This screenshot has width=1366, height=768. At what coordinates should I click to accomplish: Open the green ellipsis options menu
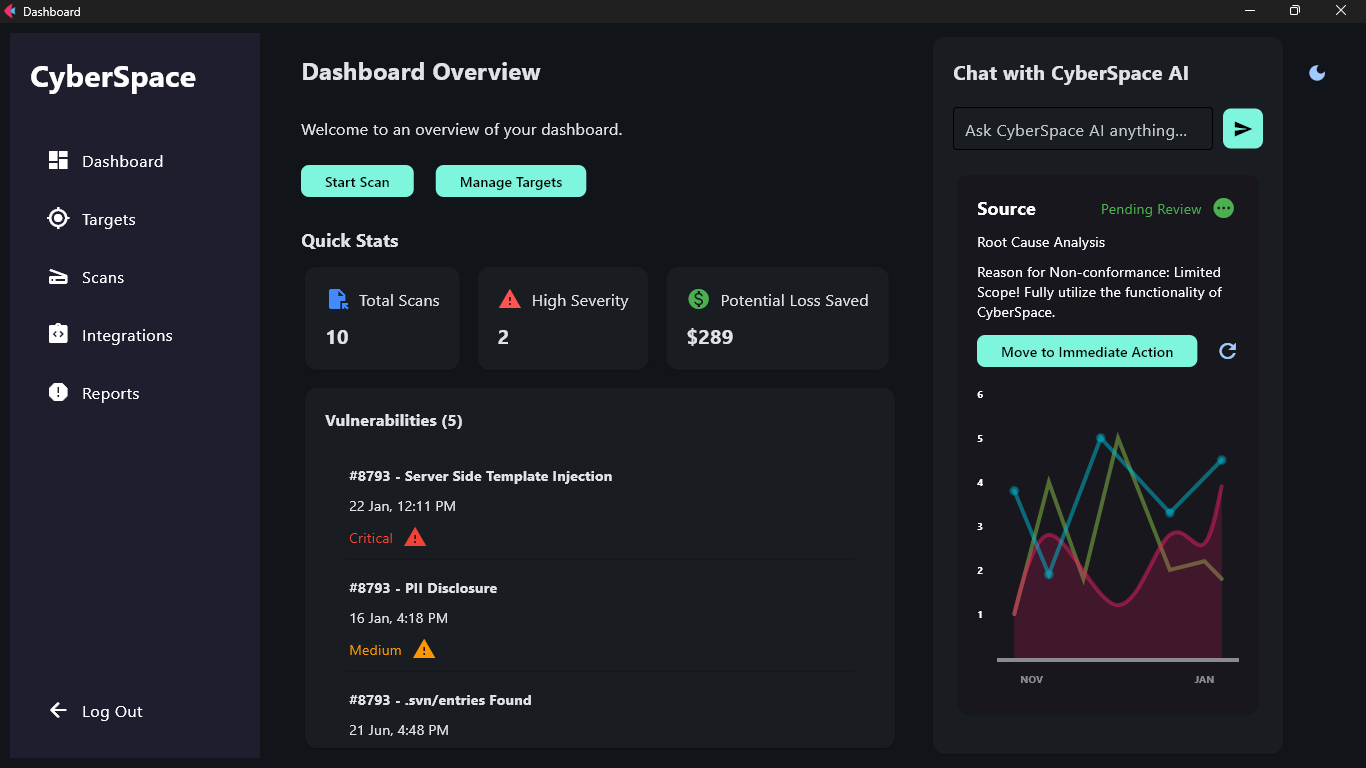pyautogui.click(x=1223, y=209)
